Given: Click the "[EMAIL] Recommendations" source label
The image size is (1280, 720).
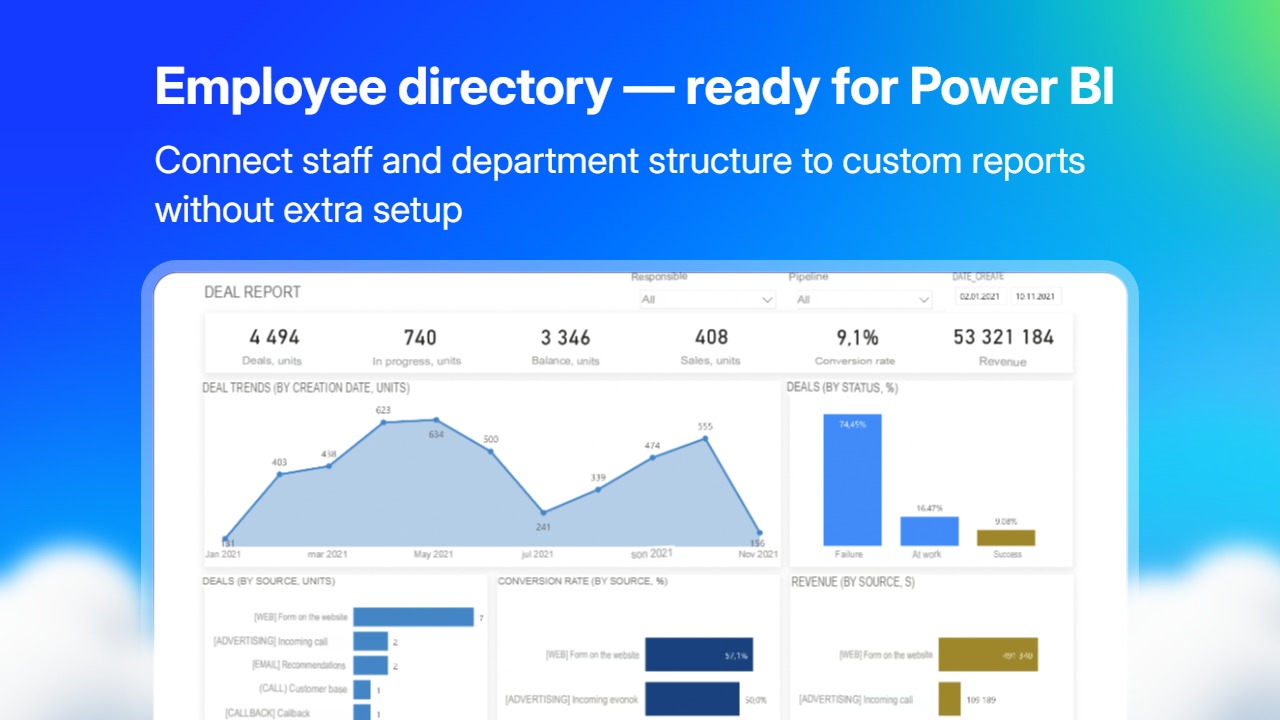Looking at the screenshot, I should click(299, 665).
